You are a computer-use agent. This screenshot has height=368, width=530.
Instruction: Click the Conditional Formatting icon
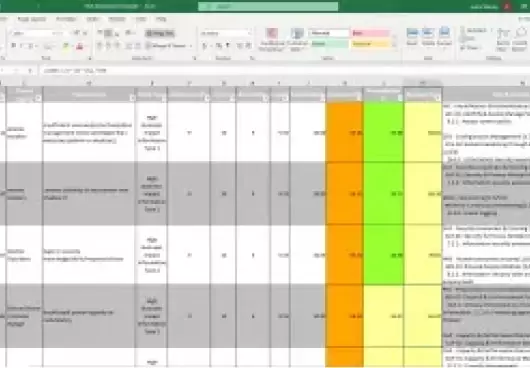272,39
